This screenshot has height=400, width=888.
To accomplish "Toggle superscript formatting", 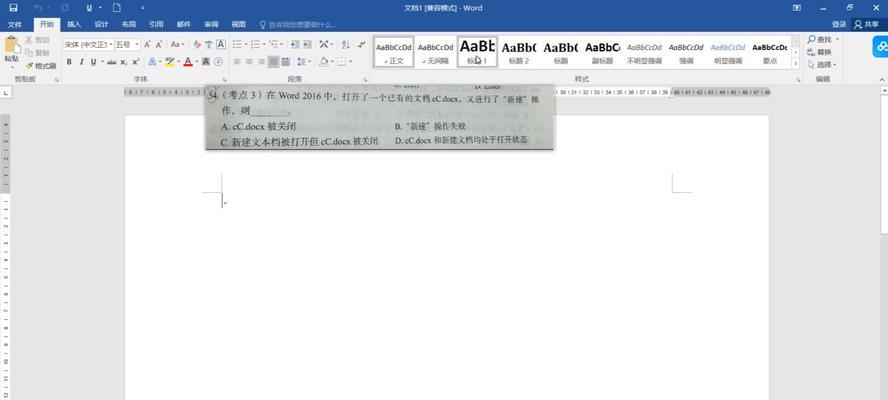I will (135, 62).
